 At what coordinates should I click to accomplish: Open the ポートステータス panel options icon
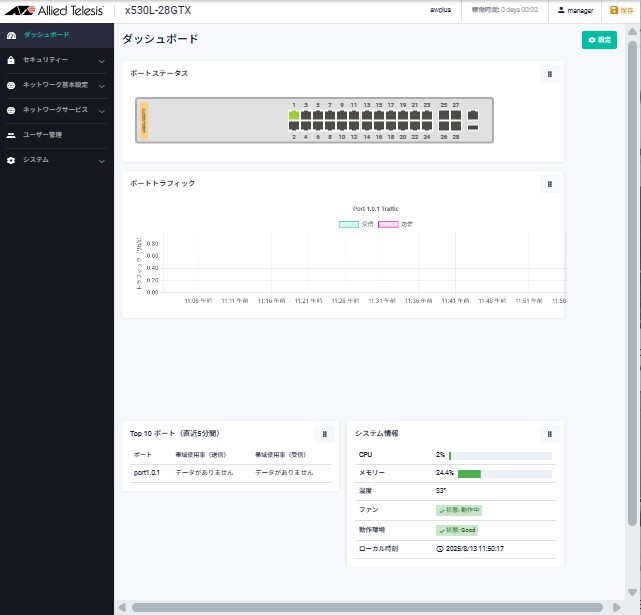click(x=549, y=74)
